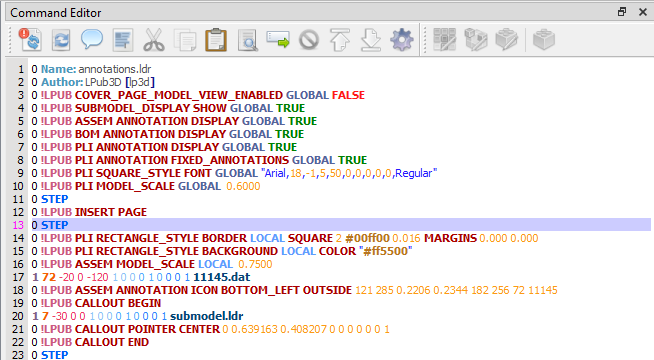Click the CALLOUT BEGIN line
654x360 pixels.
[x=96, y=303]
